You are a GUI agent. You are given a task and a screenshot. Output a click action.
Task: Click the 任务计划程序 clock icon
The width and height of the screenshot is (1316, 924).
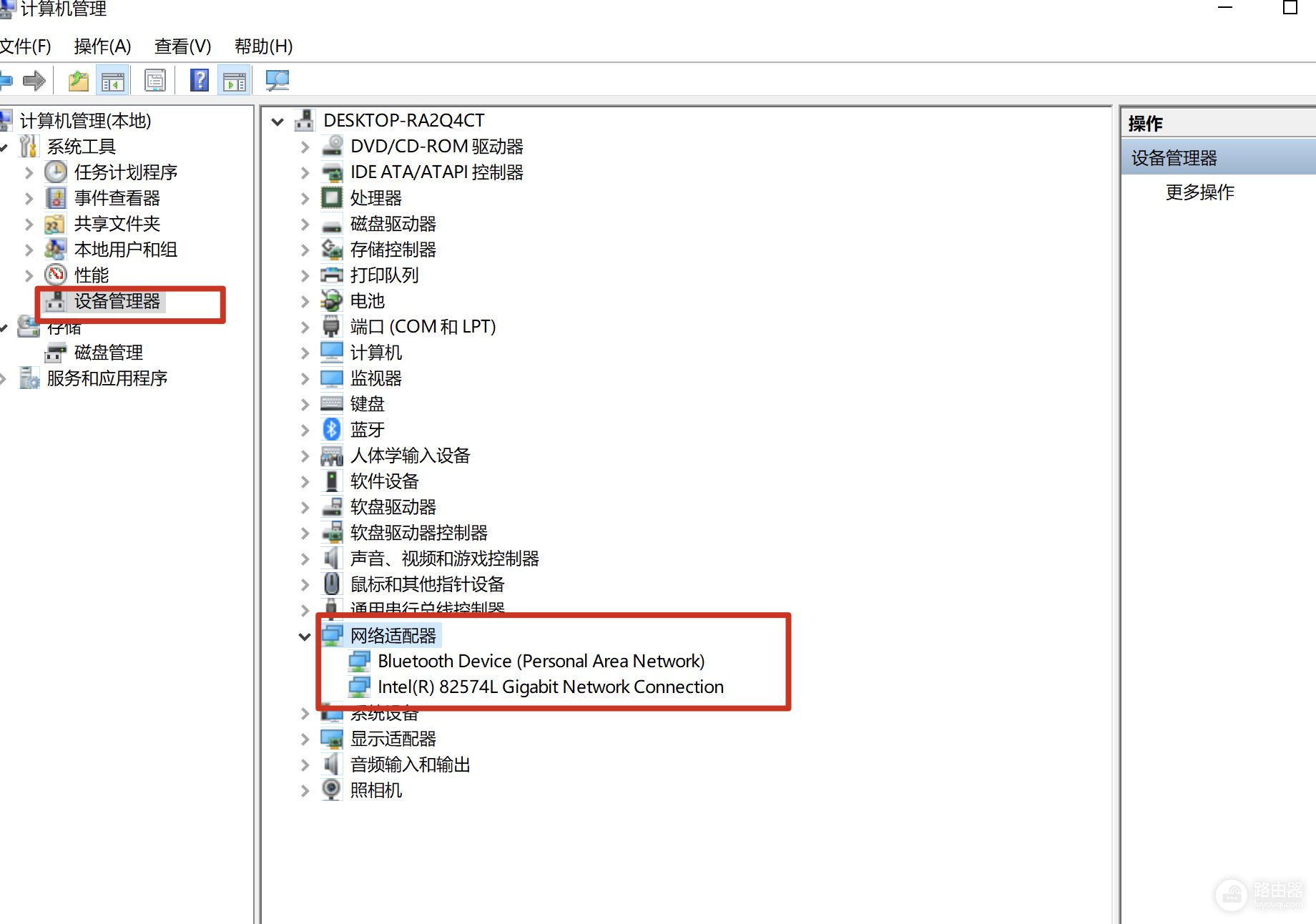click(56, 172)
